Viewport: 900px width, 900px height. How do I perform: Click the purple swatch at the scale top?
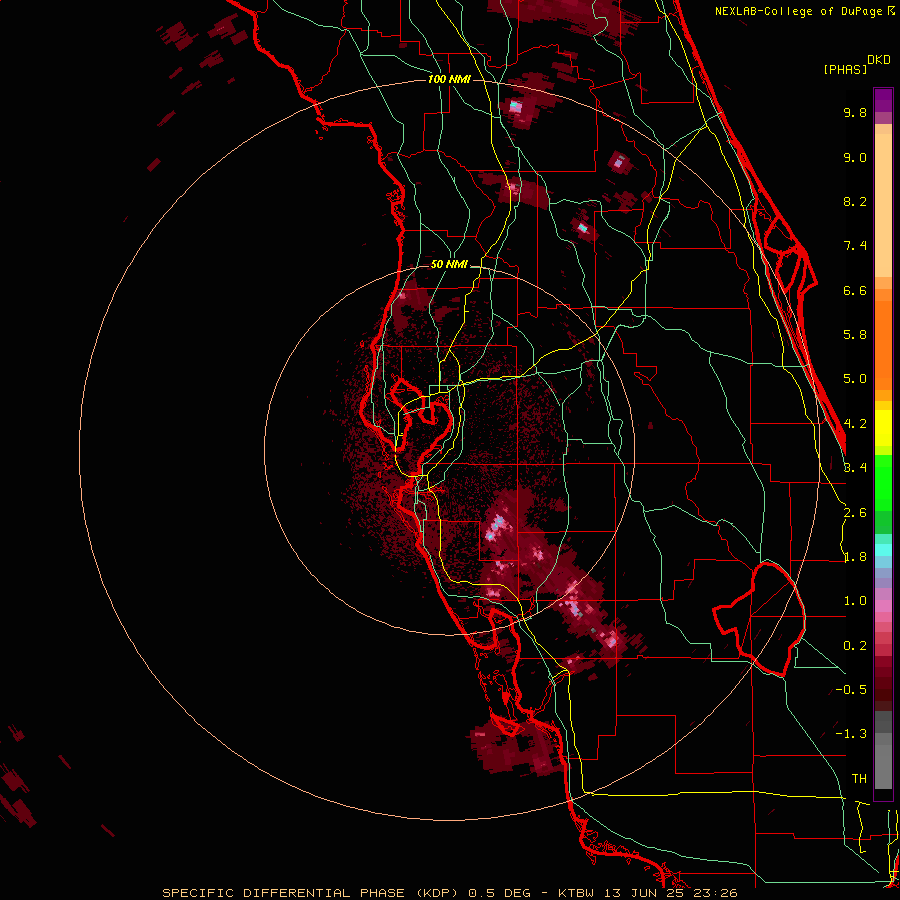click(x=883, y=100)
